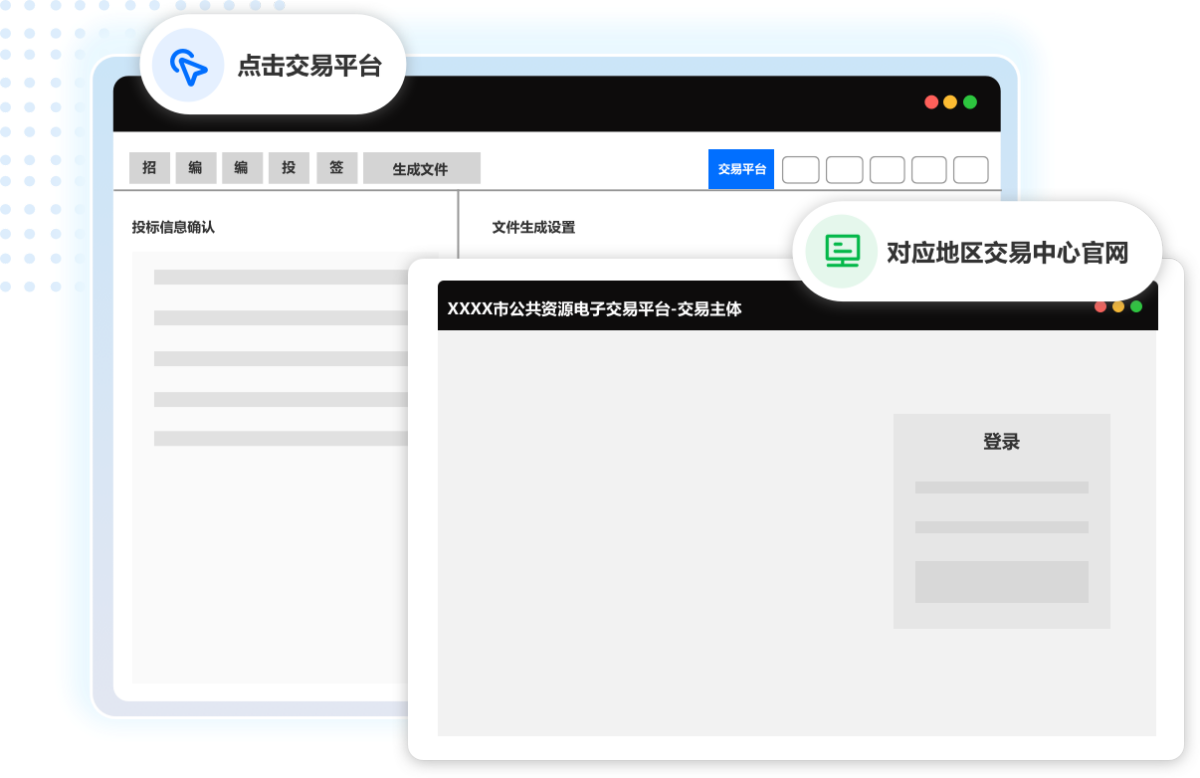
Task: Click the green monitor icon in the callout bubble
Action: (843, 251)
